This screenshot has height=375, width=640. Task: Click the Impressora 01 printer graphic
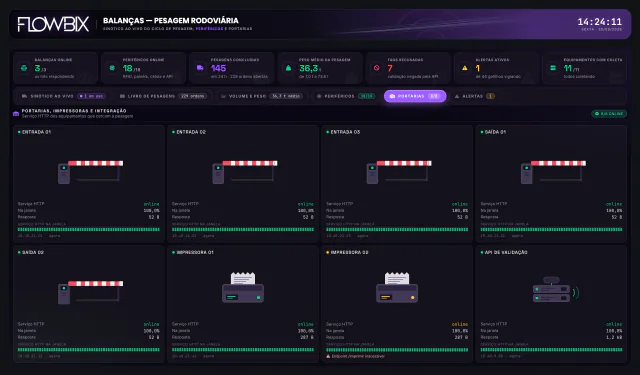pyautogui.click(x=243, y=288)
